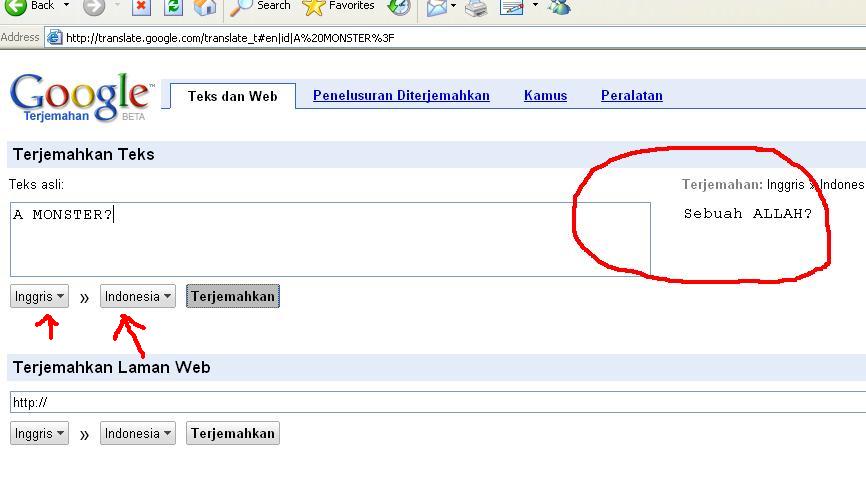Open Favorites star toolbar button
The width and height of the screenshot is (866, 479).
coord(339,6)
